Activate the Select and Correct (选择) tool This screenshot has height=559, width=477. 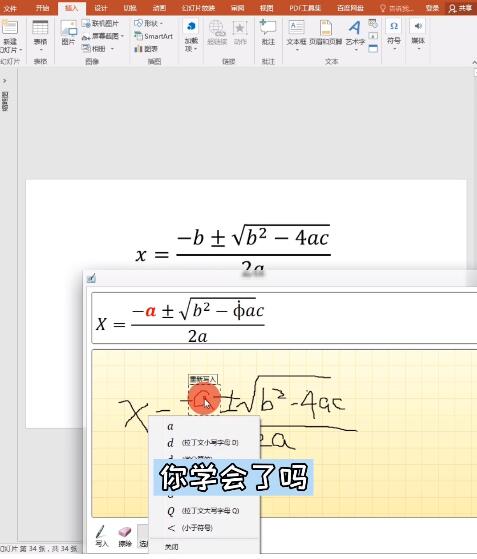click(143, 537)
